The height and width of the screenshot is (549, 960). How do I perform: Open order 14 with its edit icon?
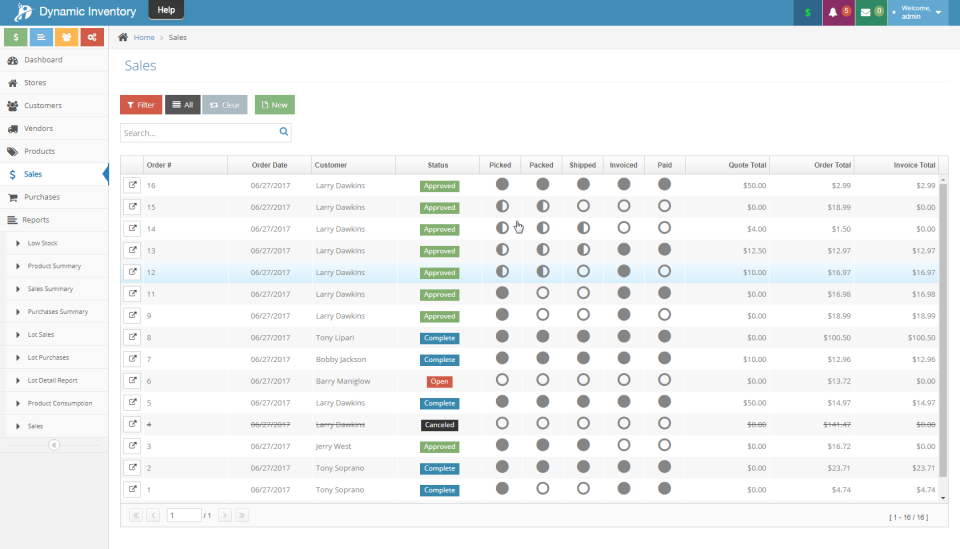pyautogui.click(x=132, y=228)
